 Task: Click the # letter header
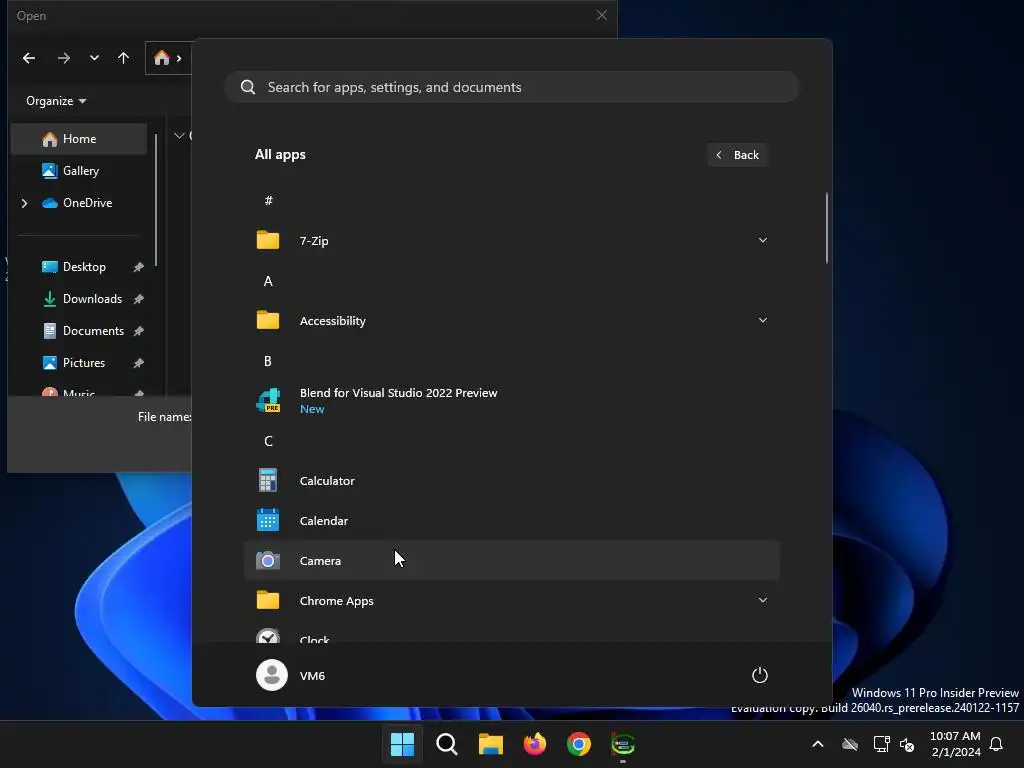(268, 200)
